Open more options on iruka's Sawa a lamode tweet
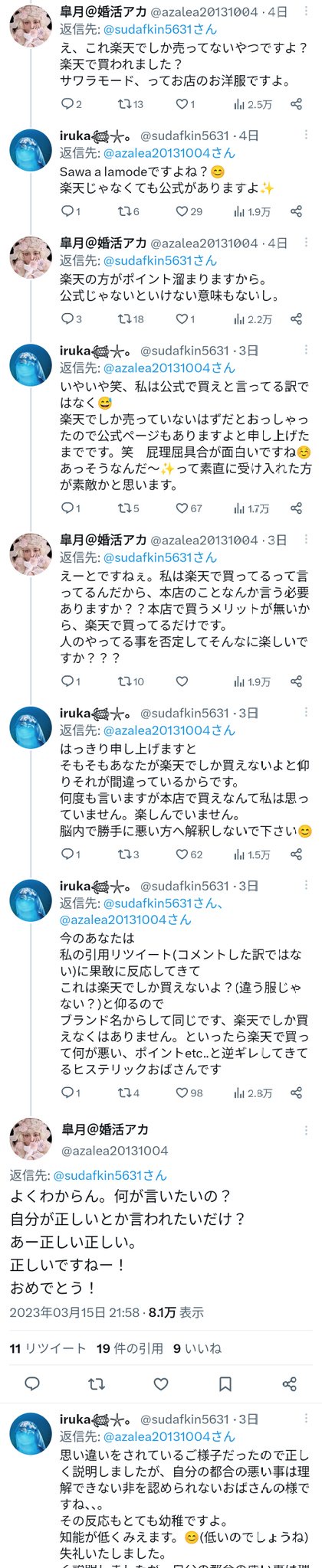The image size is (322, 1568). click(x=306, y=136)
